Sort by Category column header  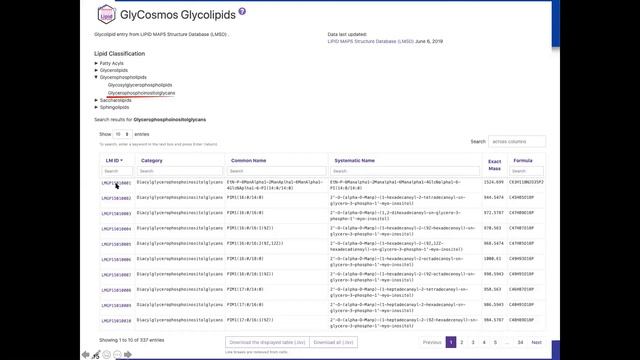click(152, 160)
